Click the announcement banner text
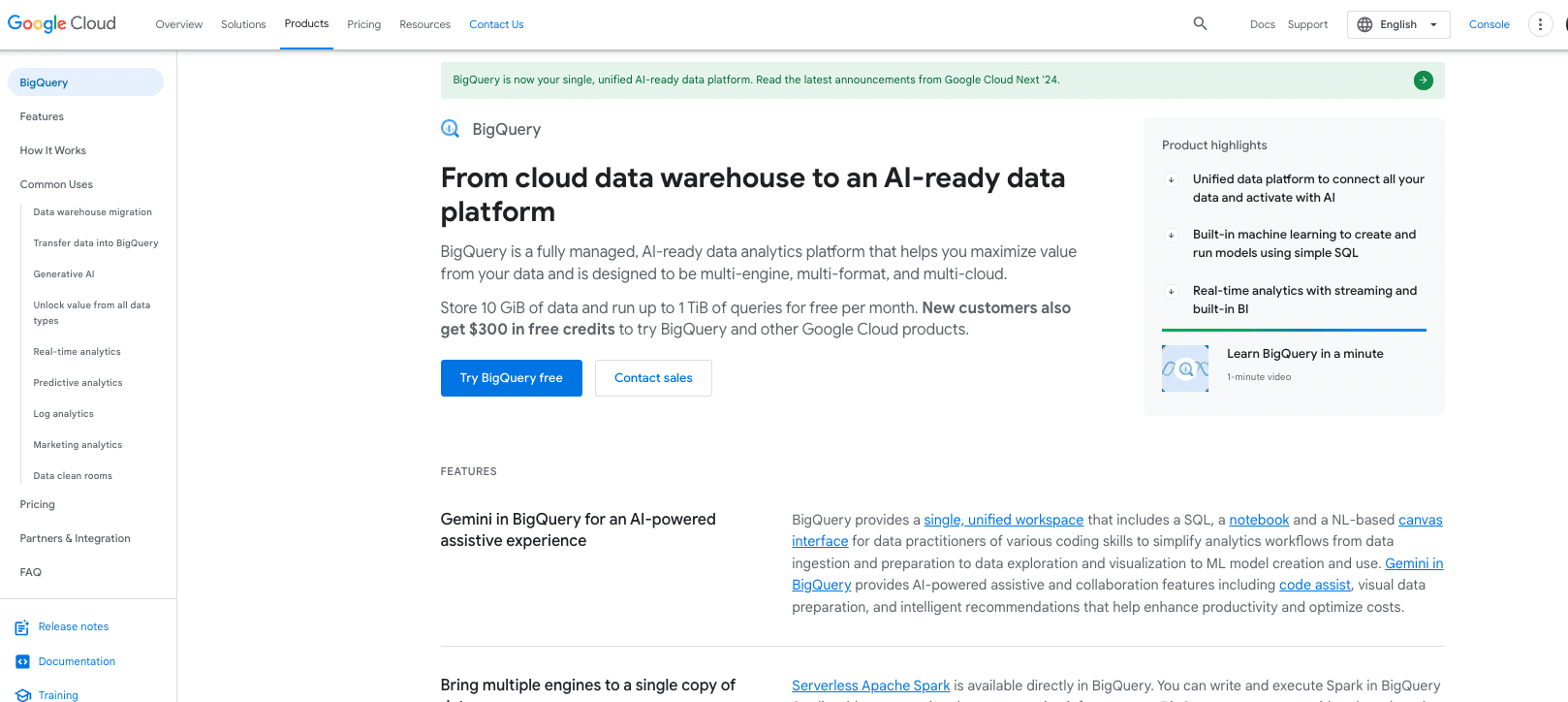Screen dimensions: 1568x702 point(756,80)
